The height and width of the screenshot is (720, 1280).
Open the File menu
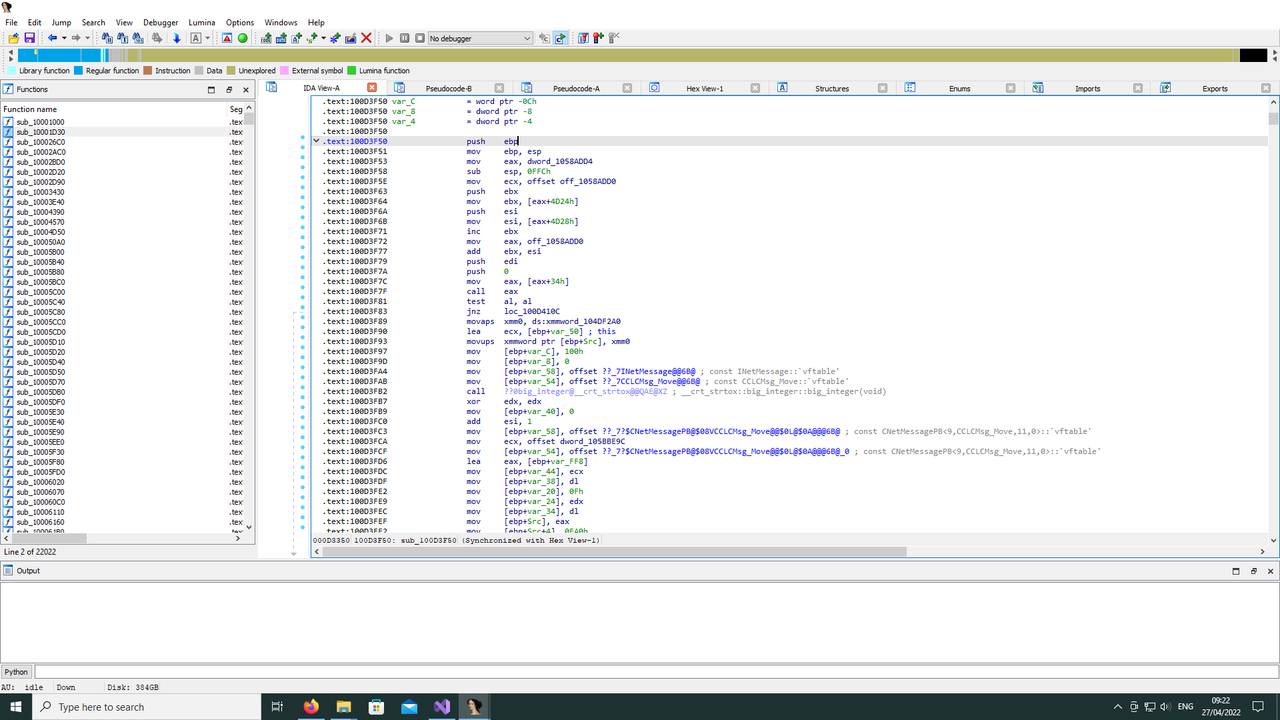tap(11, 22)
